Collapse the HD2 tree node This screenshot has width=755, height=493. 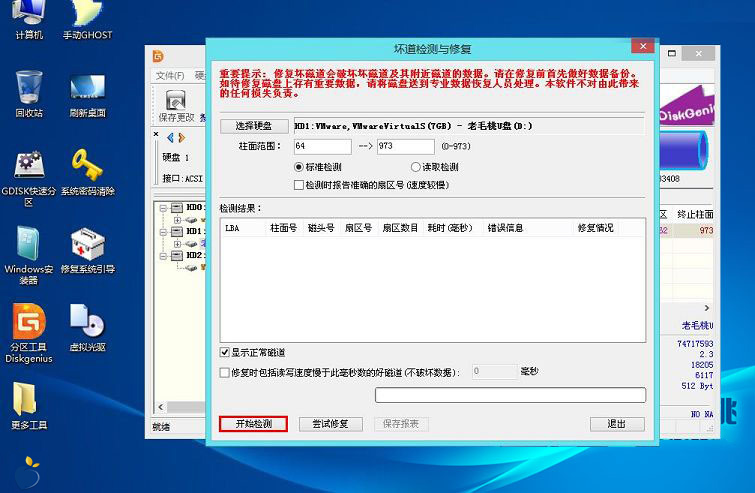163,256
